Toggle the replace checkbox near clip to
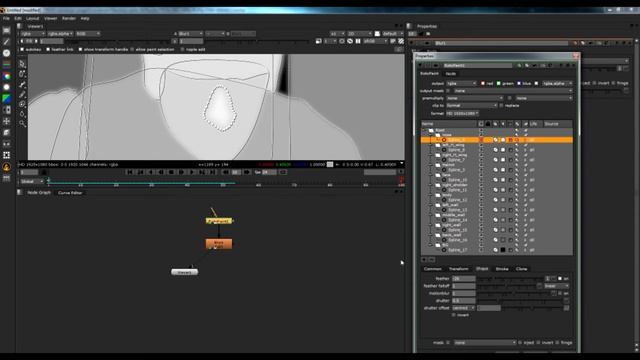The width and height of the screenshot is (640, 360). (502, 106)
